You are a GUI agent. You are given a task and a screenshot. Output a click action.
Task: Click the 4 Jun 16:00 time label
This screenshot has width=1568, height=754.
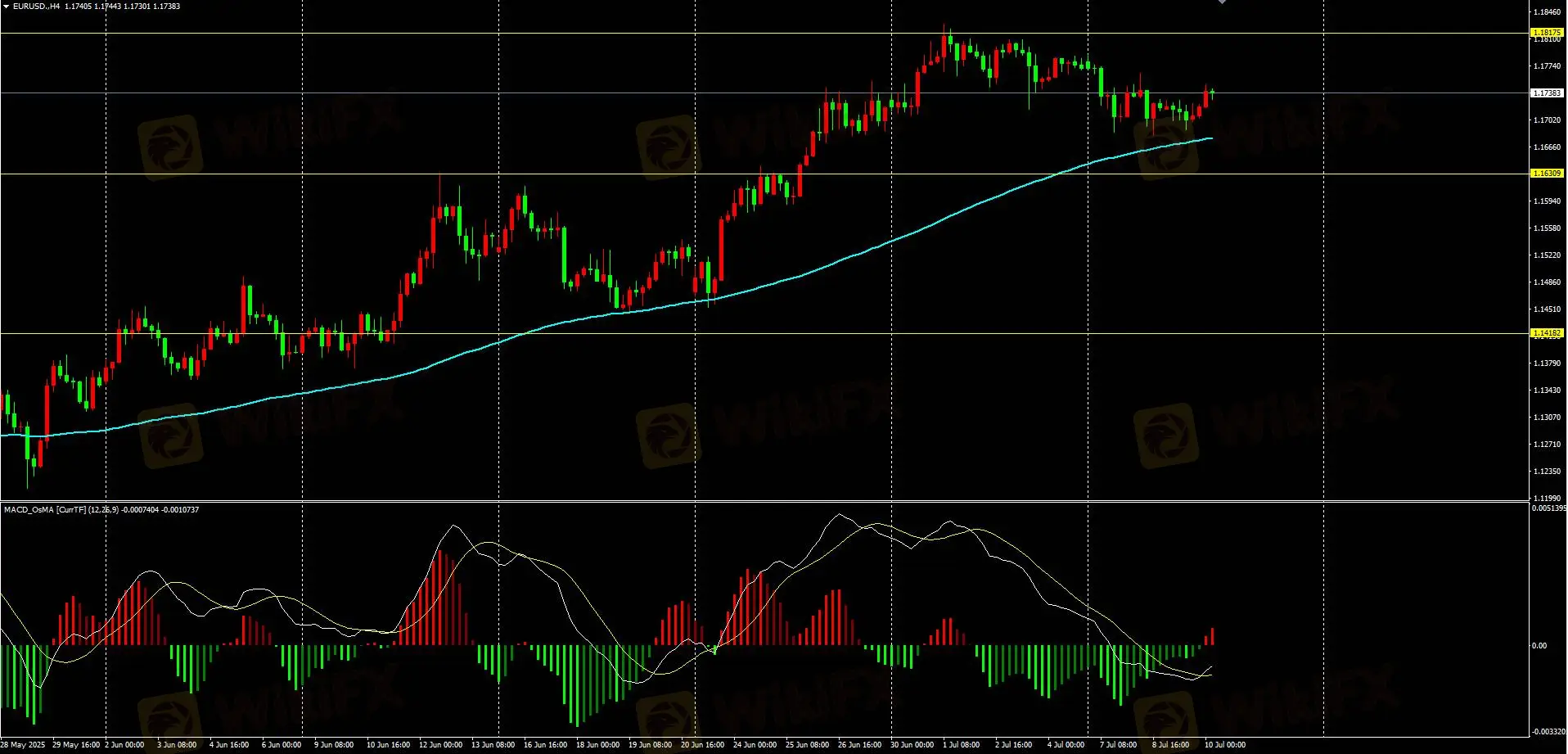[x=229, y=745]
